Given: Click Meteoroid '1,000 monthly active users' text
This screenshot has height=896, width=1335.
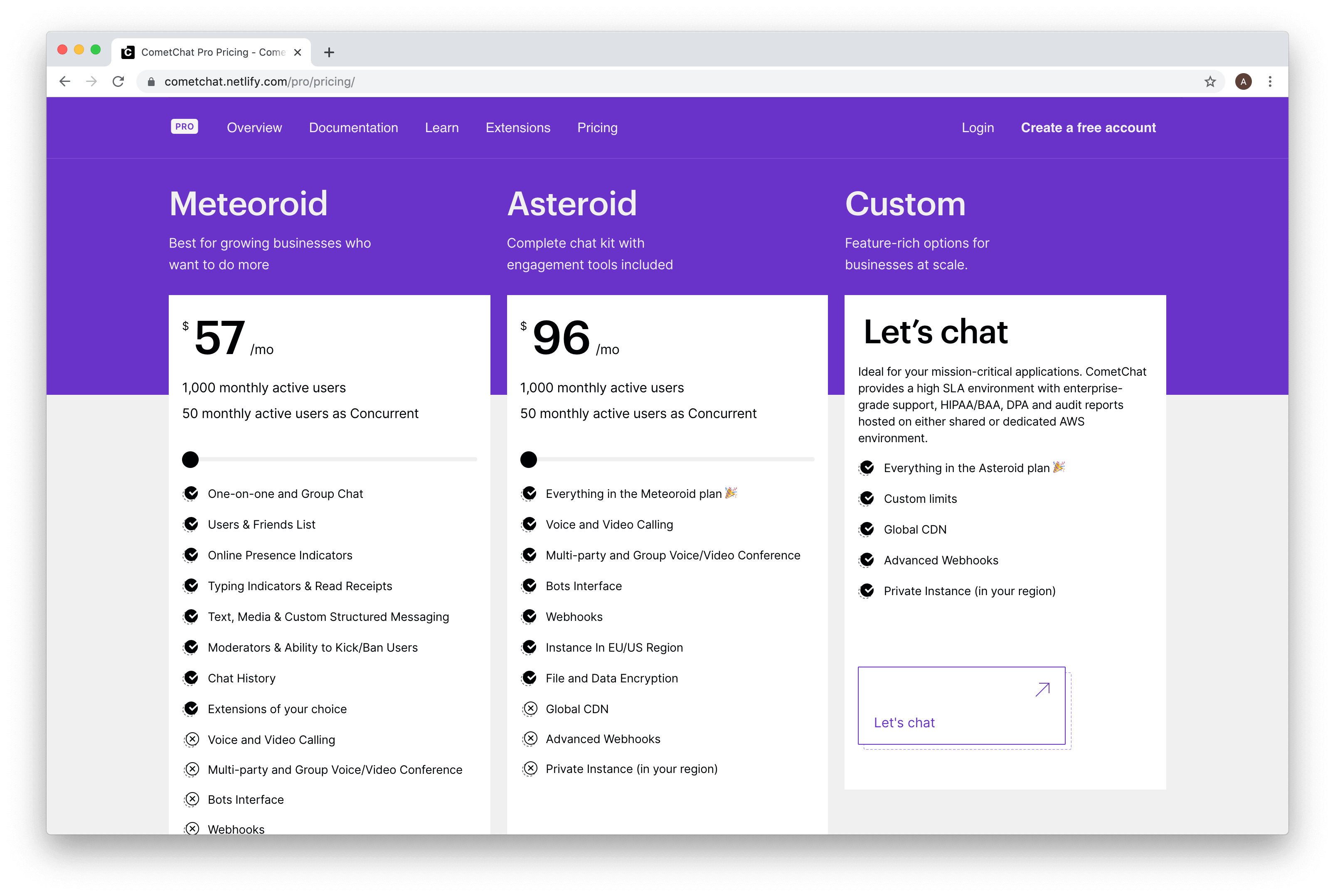Looking at the screenshot, I should (x=264, y=387).
